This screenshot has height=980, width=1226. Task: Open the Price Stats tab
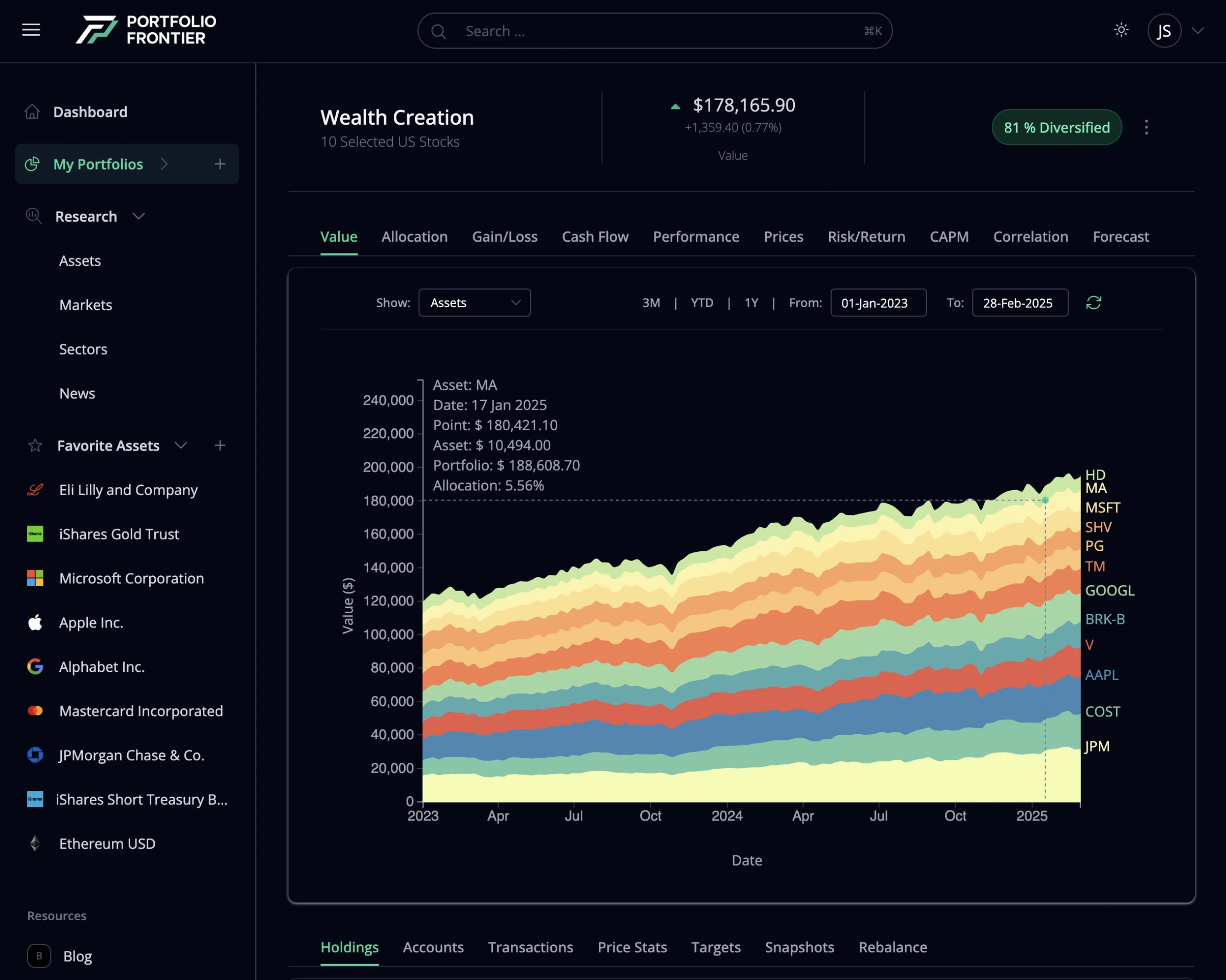[632, 947]
